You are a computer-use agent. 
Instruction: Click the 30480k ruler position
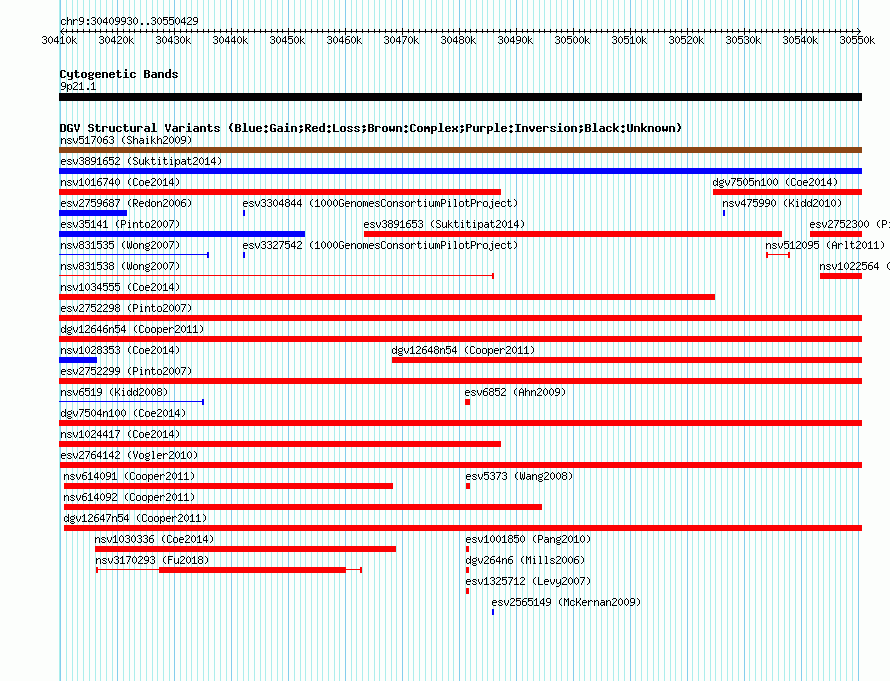[458, 40]
